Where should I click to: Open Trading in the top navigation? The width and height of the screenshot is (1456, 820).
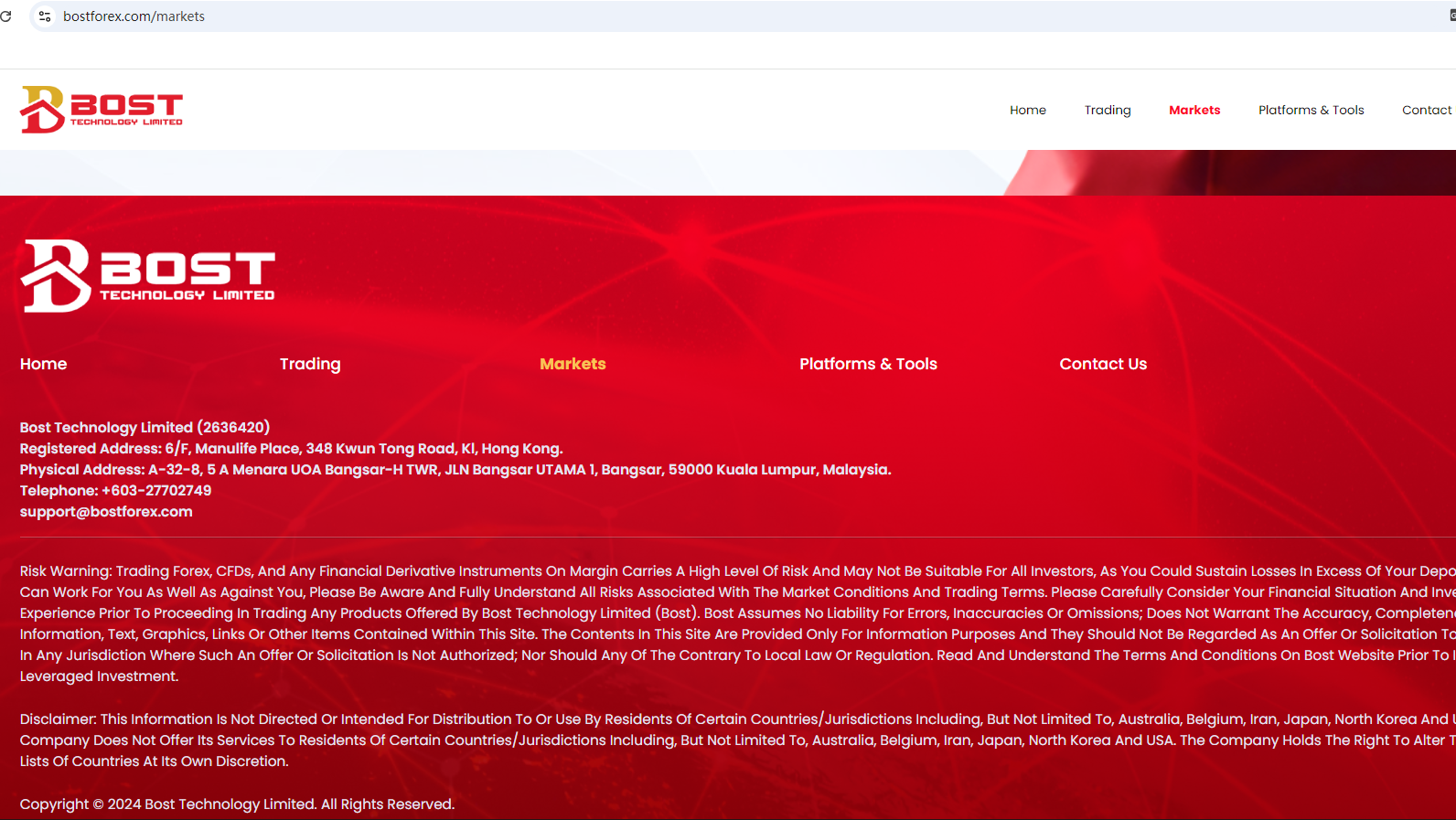point(1108,110)
